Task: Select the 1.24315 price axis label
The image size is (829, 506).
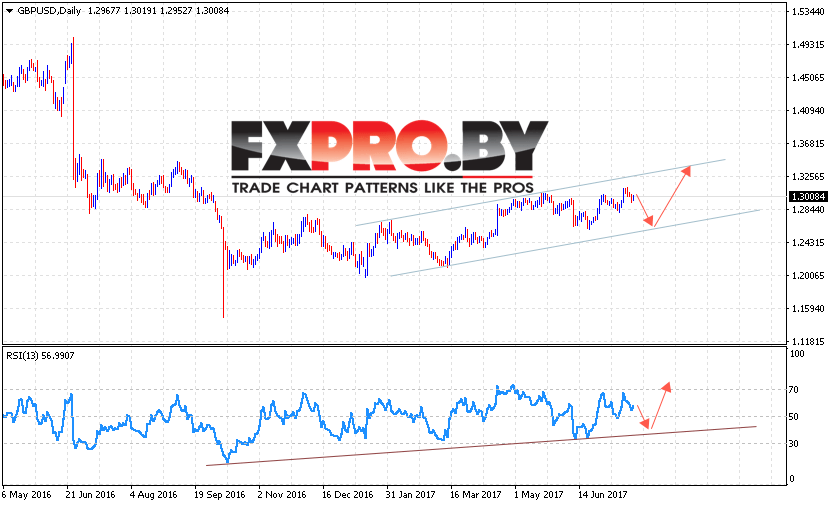Action: tap(808, 243)
